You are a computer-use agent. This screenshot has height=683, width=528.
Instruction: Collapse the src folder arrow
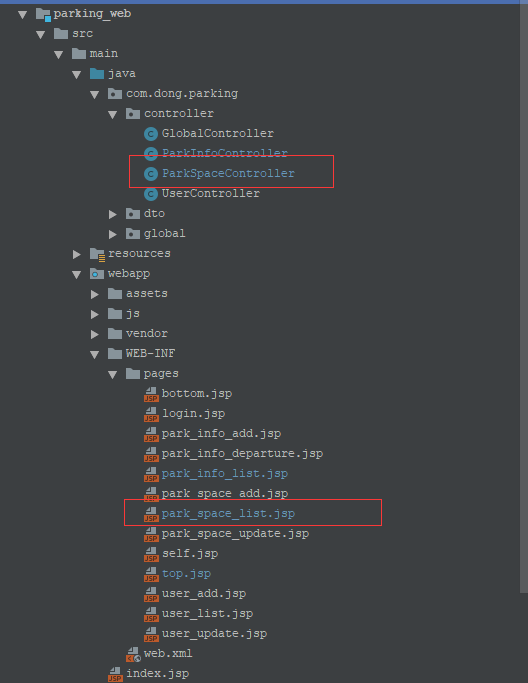click(x=41, y=34)
